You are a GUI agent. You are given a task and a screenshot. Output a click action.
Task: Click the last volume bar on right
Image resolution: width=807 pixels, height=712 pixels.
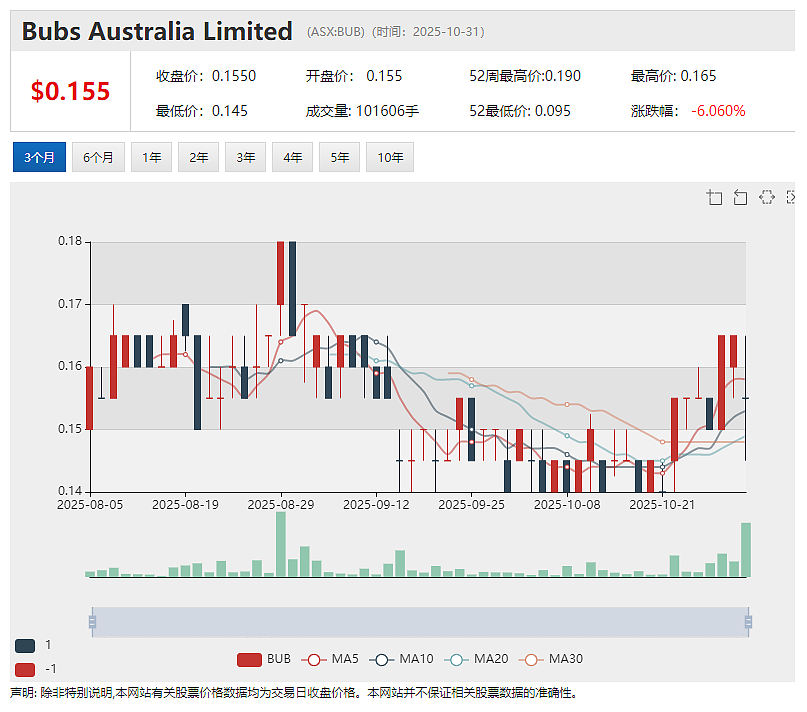tap(746, 549)
